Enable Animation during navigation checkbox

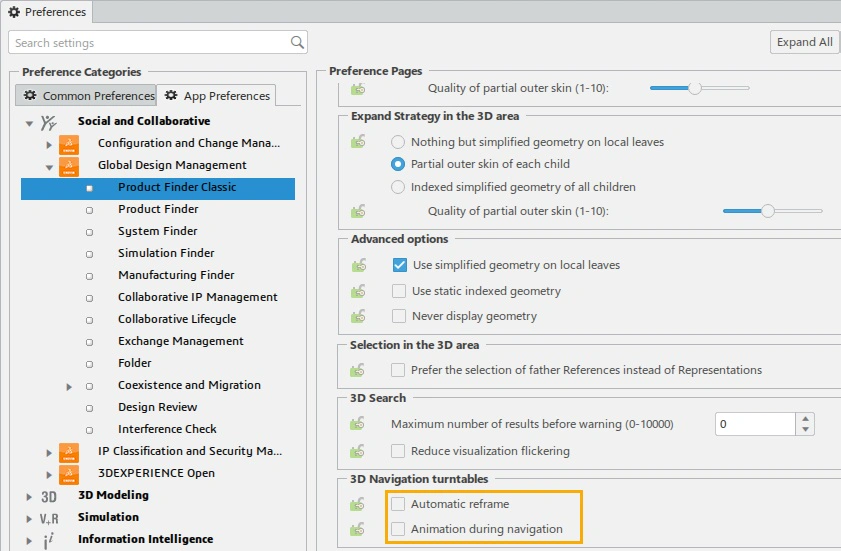(x=399, y=530)
